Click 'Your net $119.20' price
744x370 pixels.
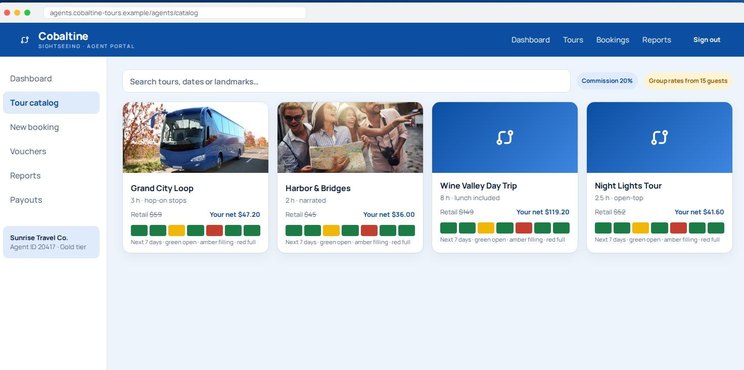543,212
